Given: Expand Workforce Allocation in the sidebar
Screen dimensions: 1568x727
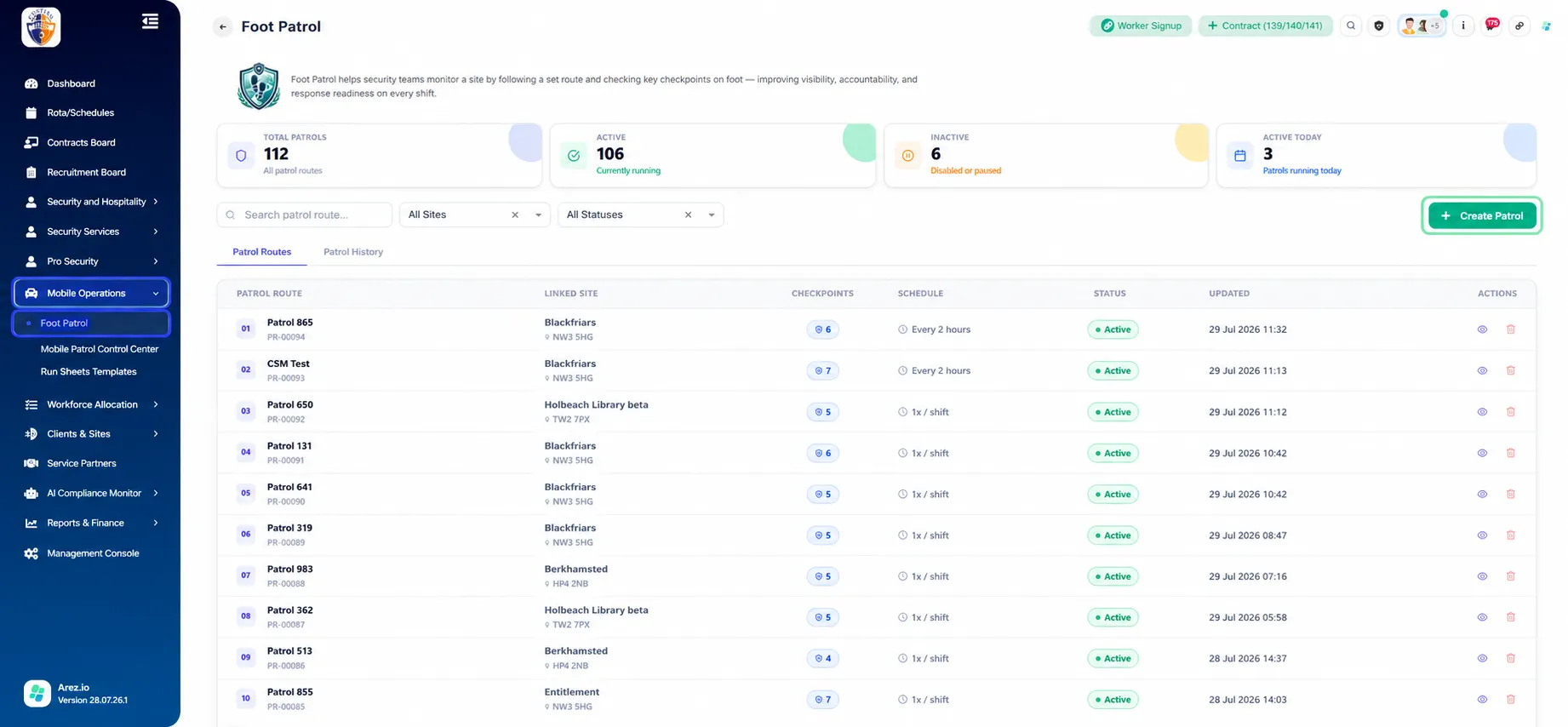Looking at the screenshot, I should (91, 404).
